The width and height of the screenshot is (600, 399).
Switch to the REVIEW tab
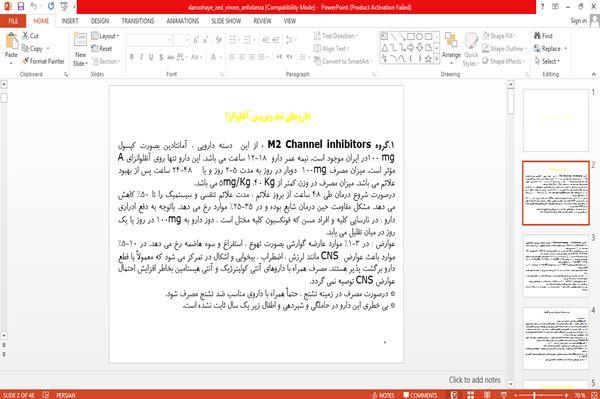point(262,21)
